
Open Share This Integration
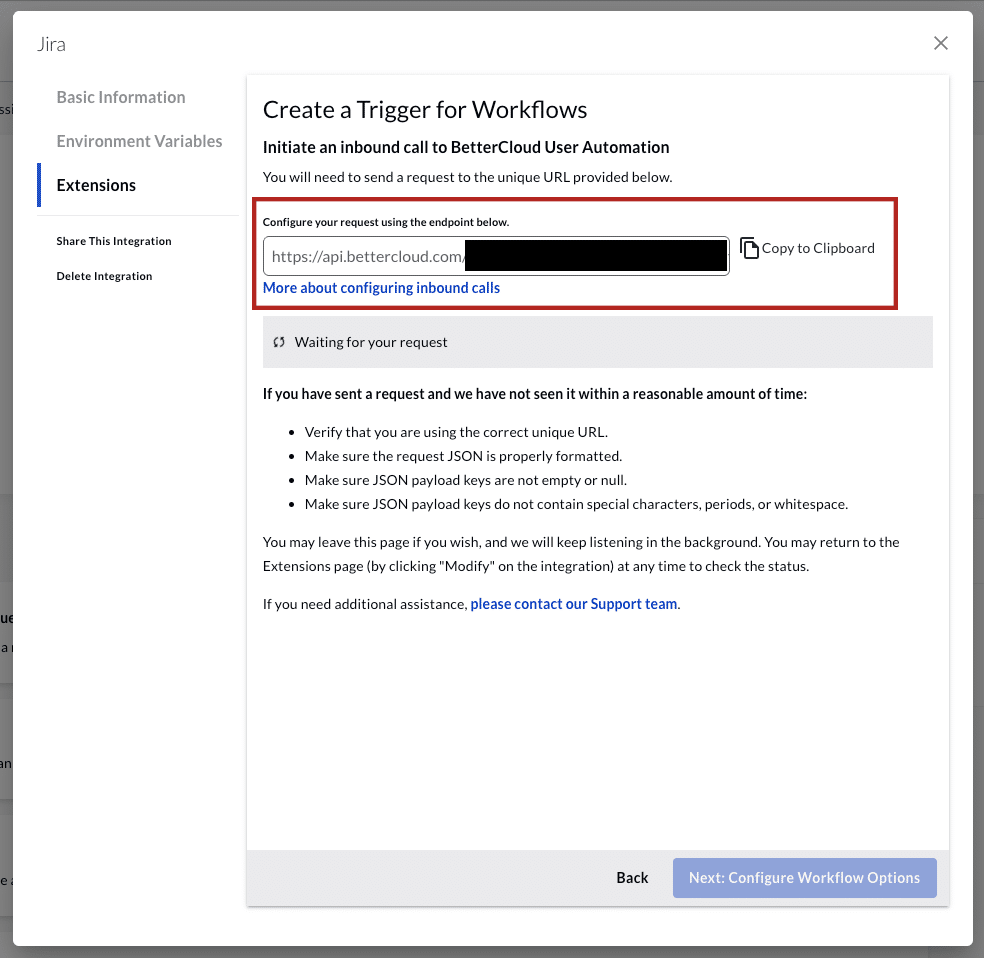click(113, 241)
